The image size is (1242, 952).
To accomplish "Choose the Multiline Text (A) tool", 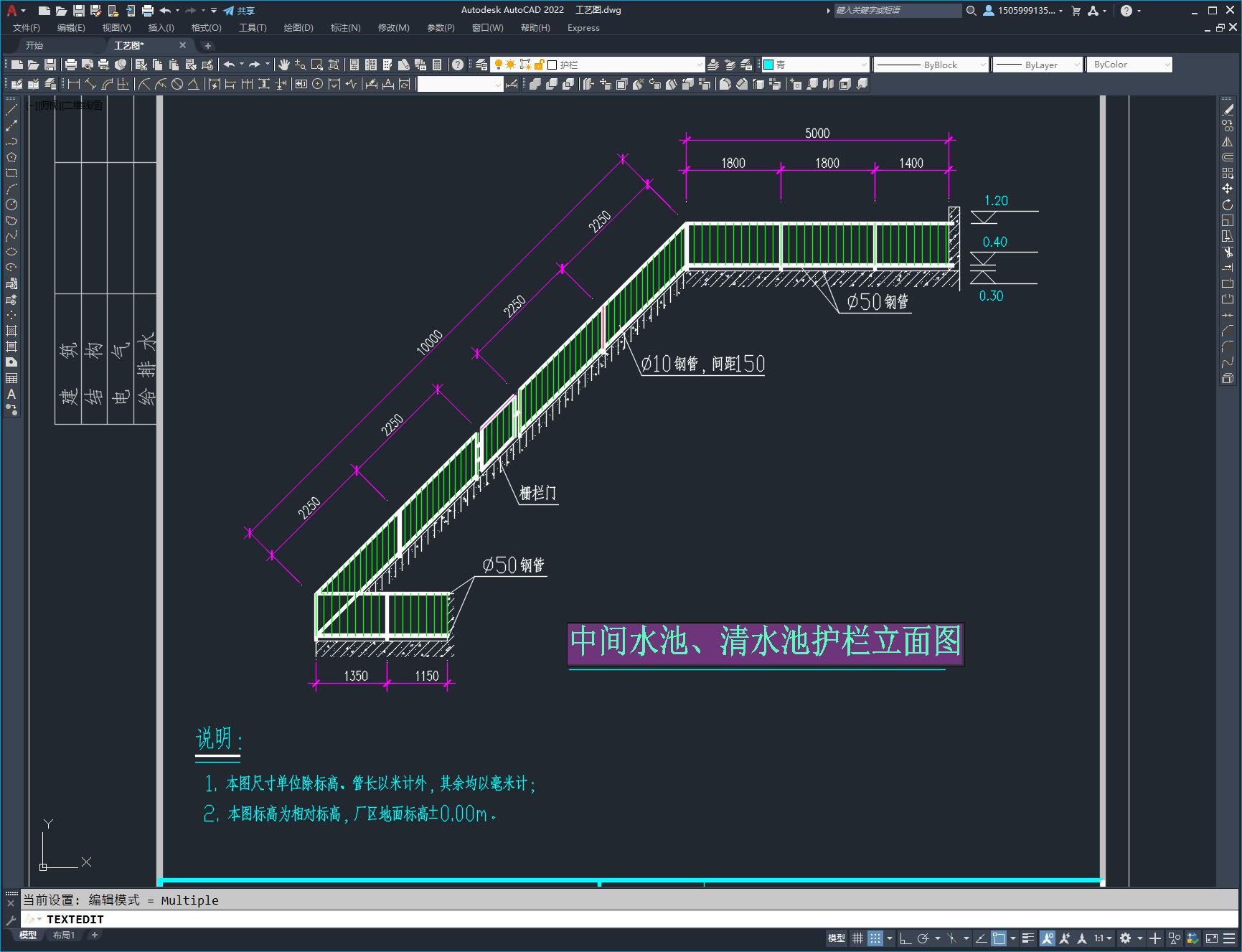I will [x=11, y=394].
